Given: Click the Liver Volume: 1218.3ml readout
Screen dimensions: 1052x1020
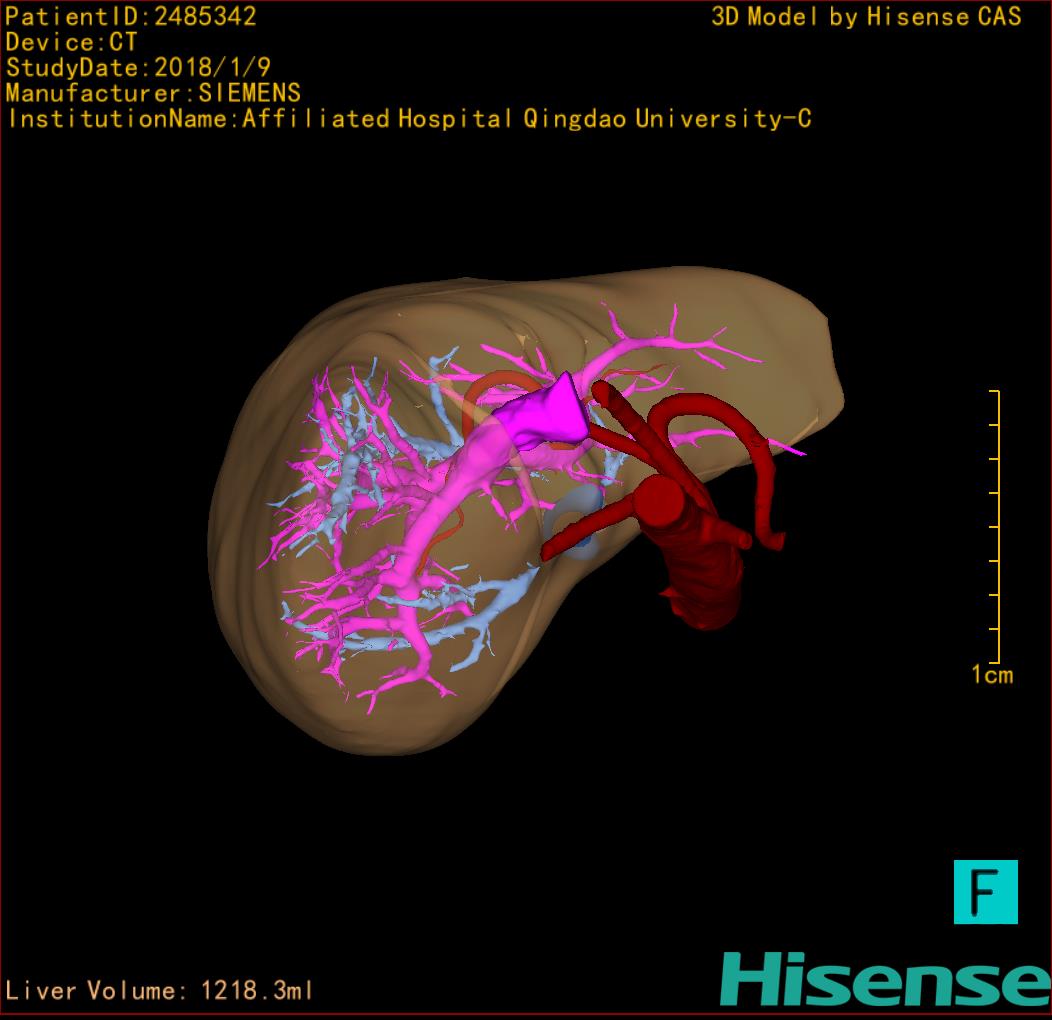Looking at the screenshot, I should [160, 991].
